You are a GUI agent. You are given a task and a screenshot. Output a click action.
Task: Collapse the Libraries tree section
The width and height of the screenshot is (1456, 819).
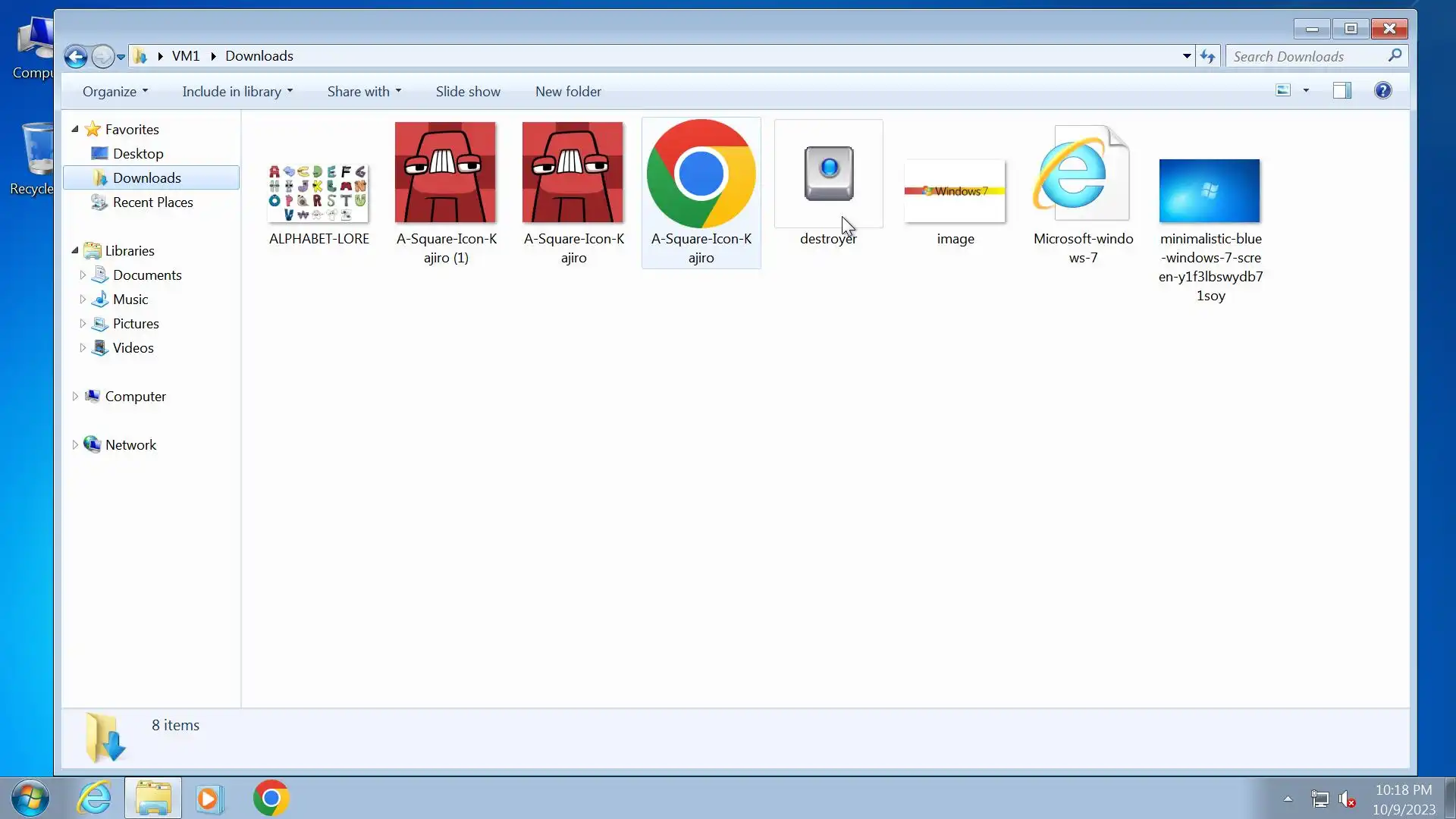(75, 250)
